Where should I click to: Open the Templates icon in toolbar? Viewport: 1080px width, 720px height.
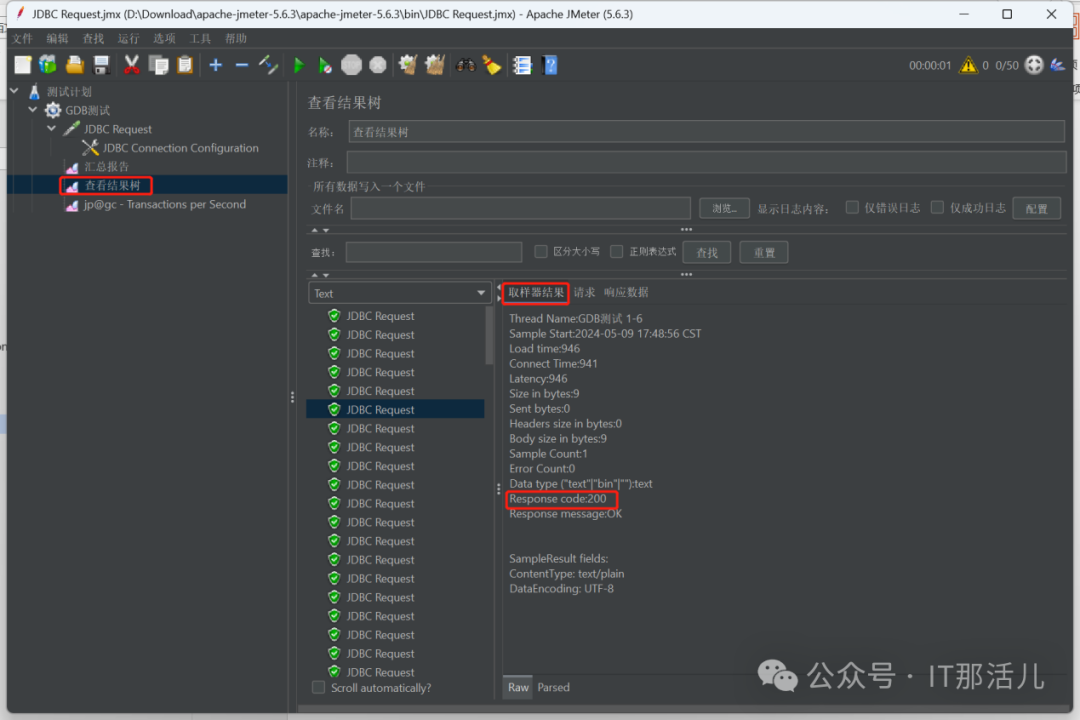pos(48,65)
